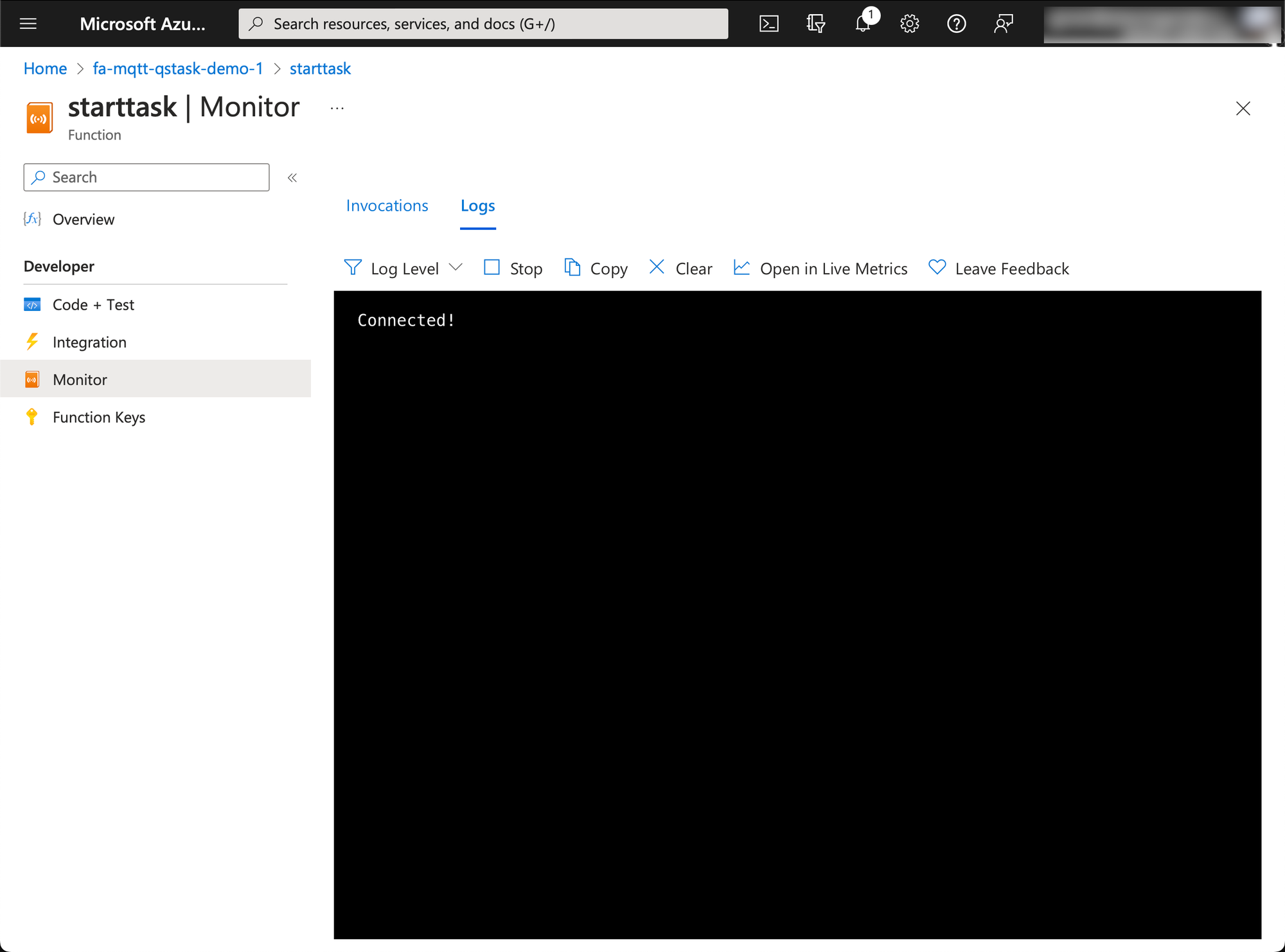Click the settings gear icon in toolbar

(x=908, y=22)
